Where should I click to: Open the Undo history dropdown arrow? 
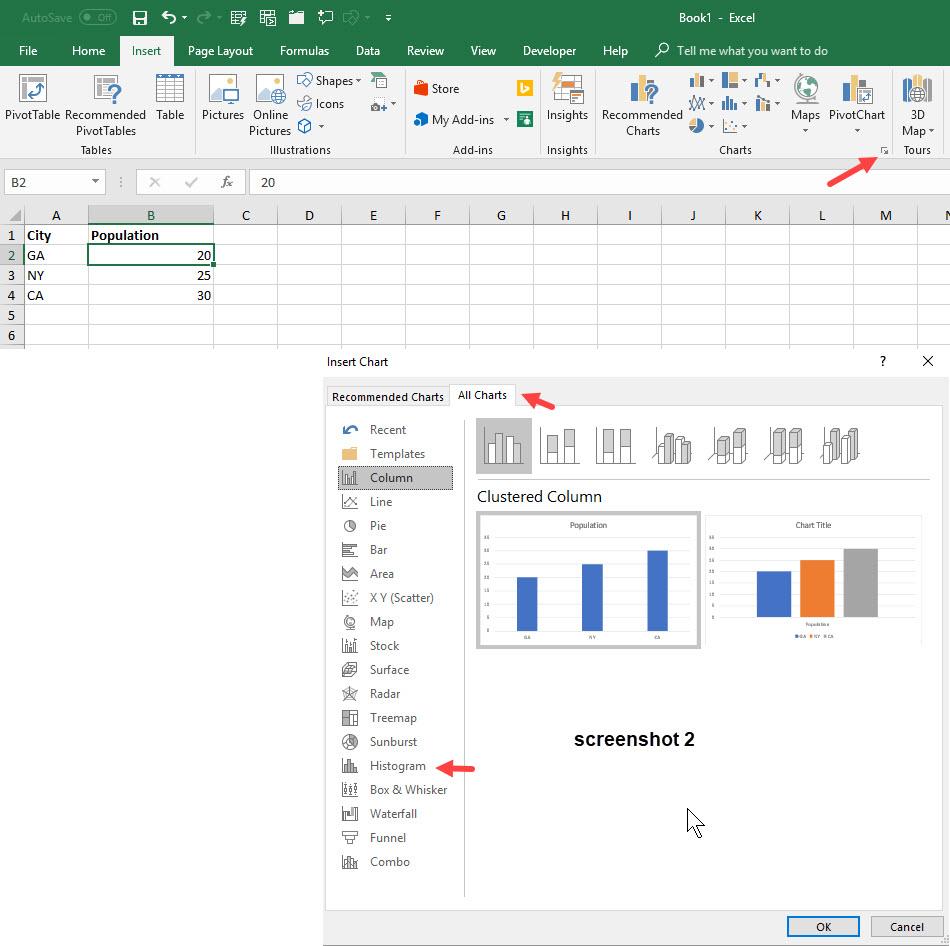tap(184, 18)
